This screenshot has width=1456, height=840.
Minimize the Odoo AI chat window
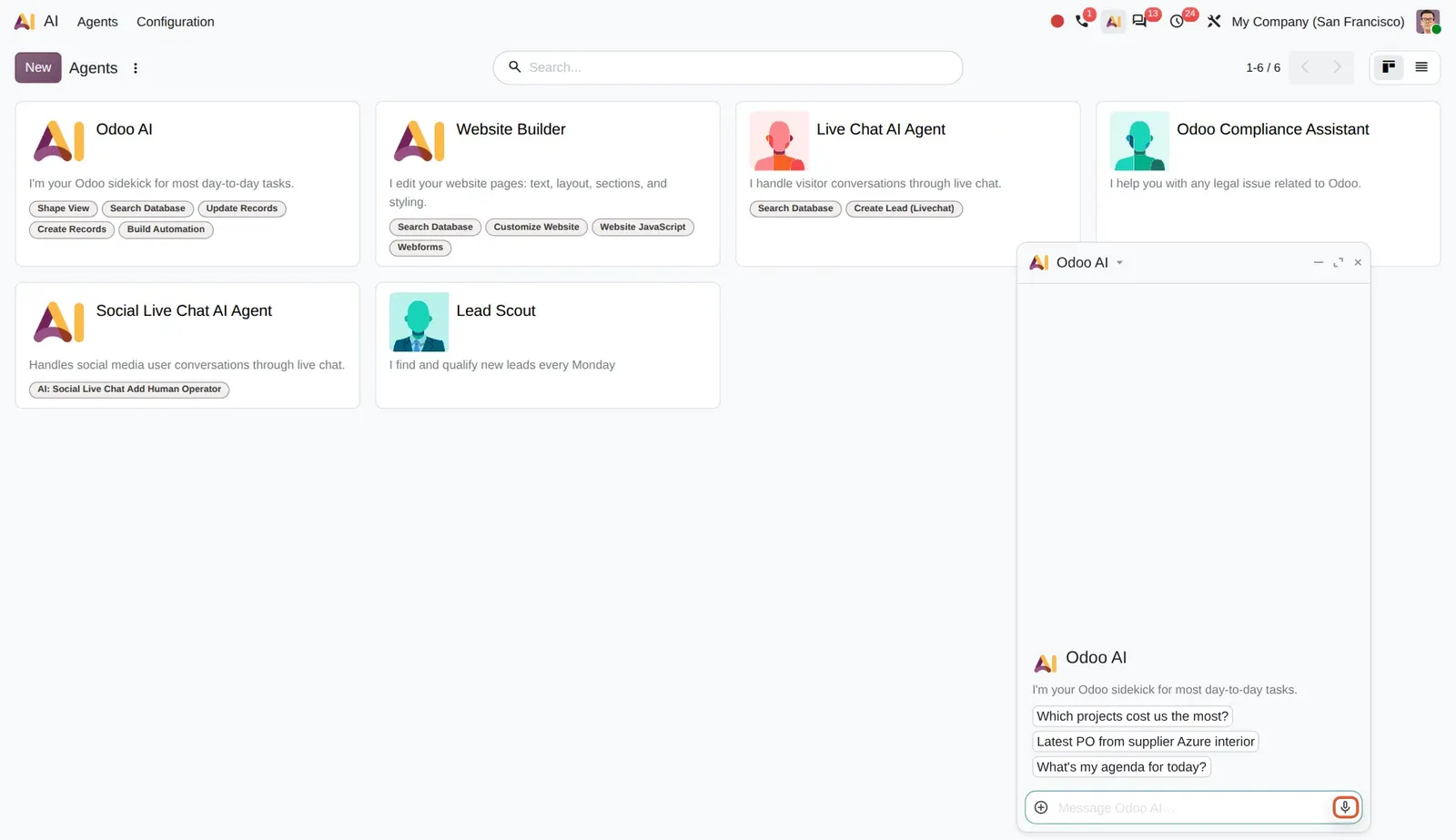tap(1318, 262)
